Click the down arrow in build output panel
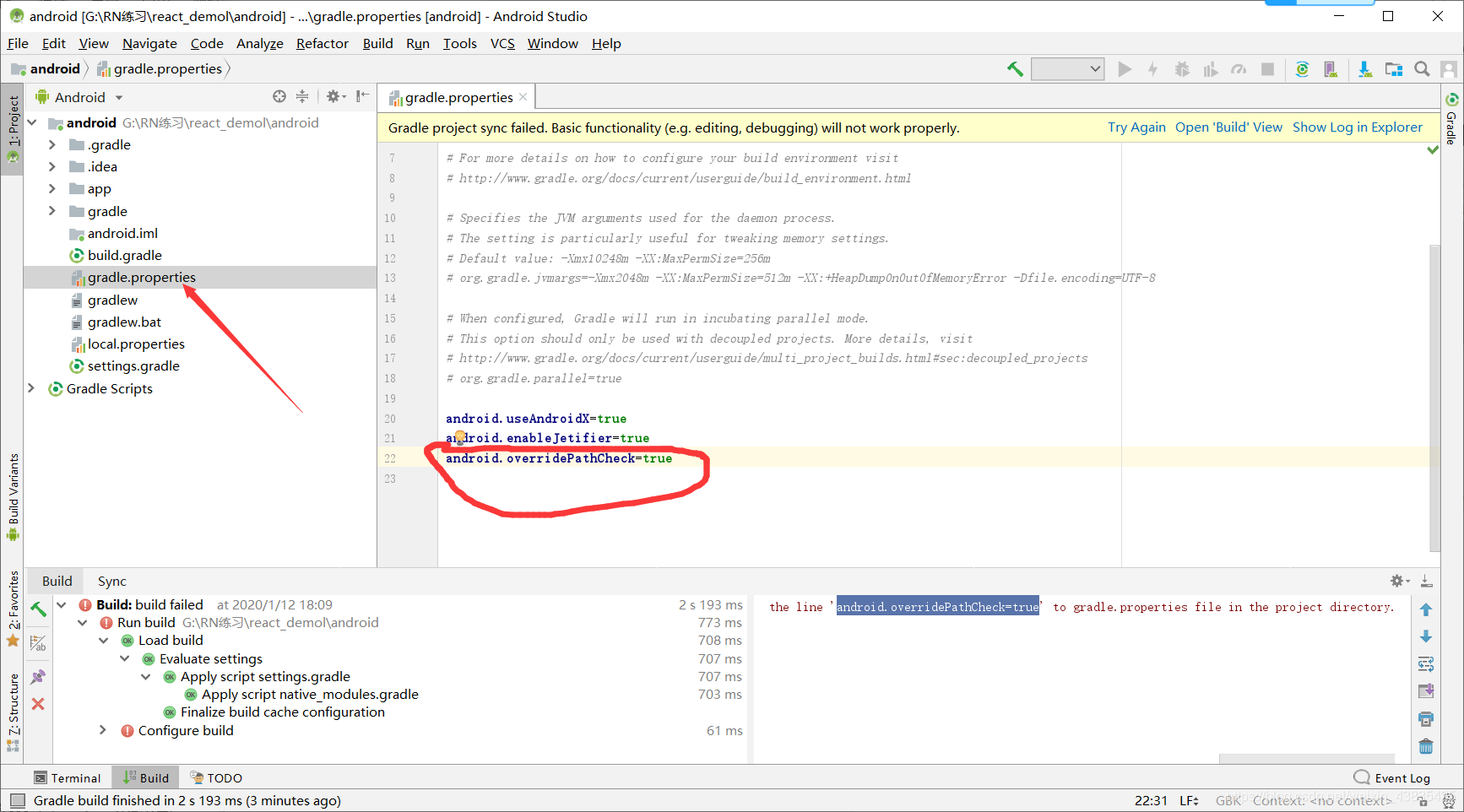 click(x=1426, y=636)
